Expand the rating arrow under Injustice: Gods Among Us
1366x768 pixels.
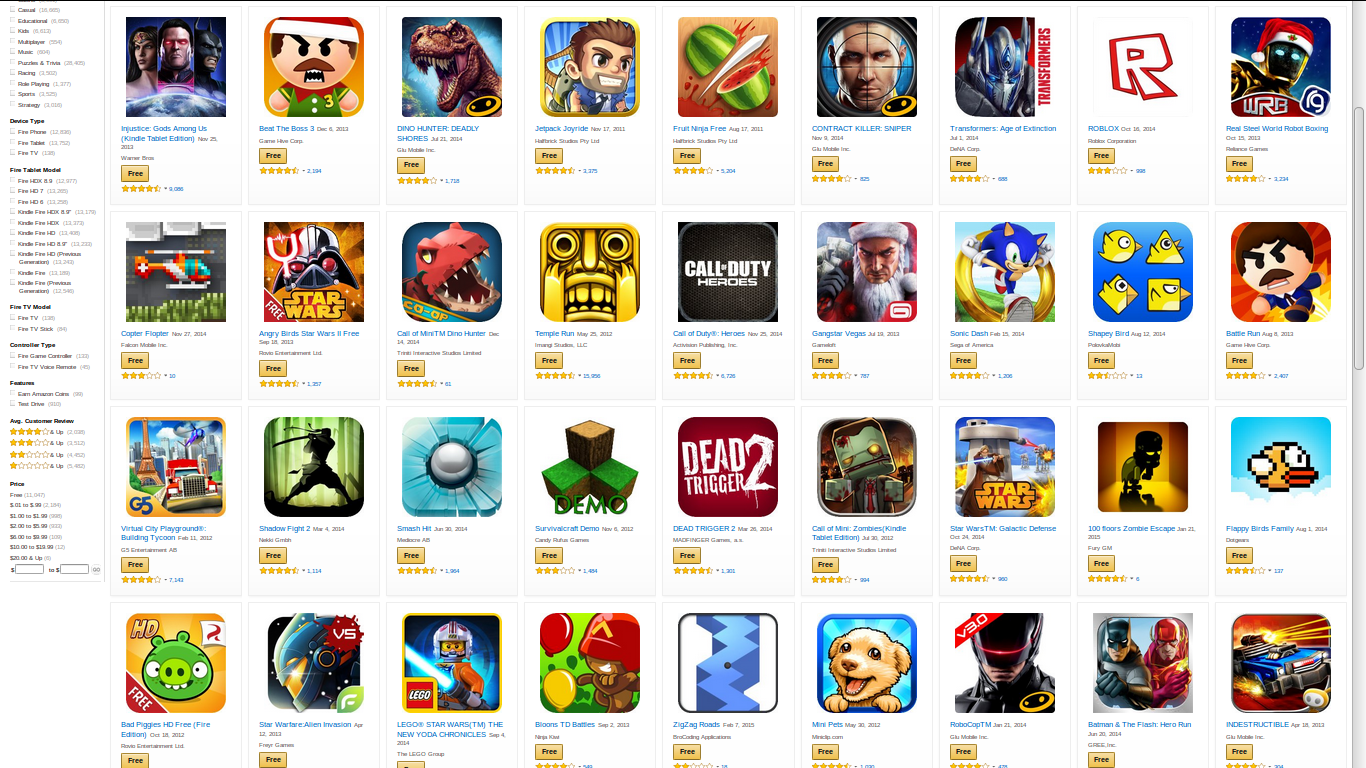166,189
